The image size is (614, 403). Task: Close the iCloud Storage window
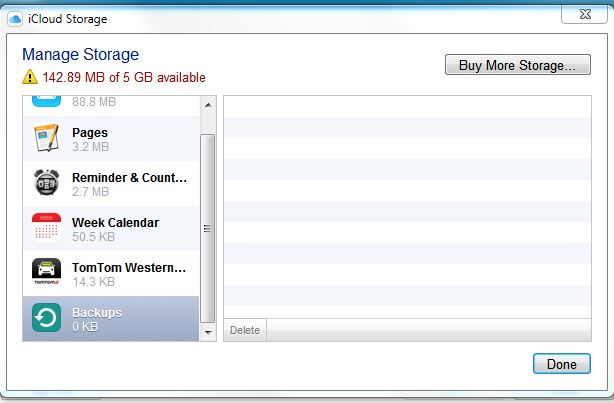(585, 14)
